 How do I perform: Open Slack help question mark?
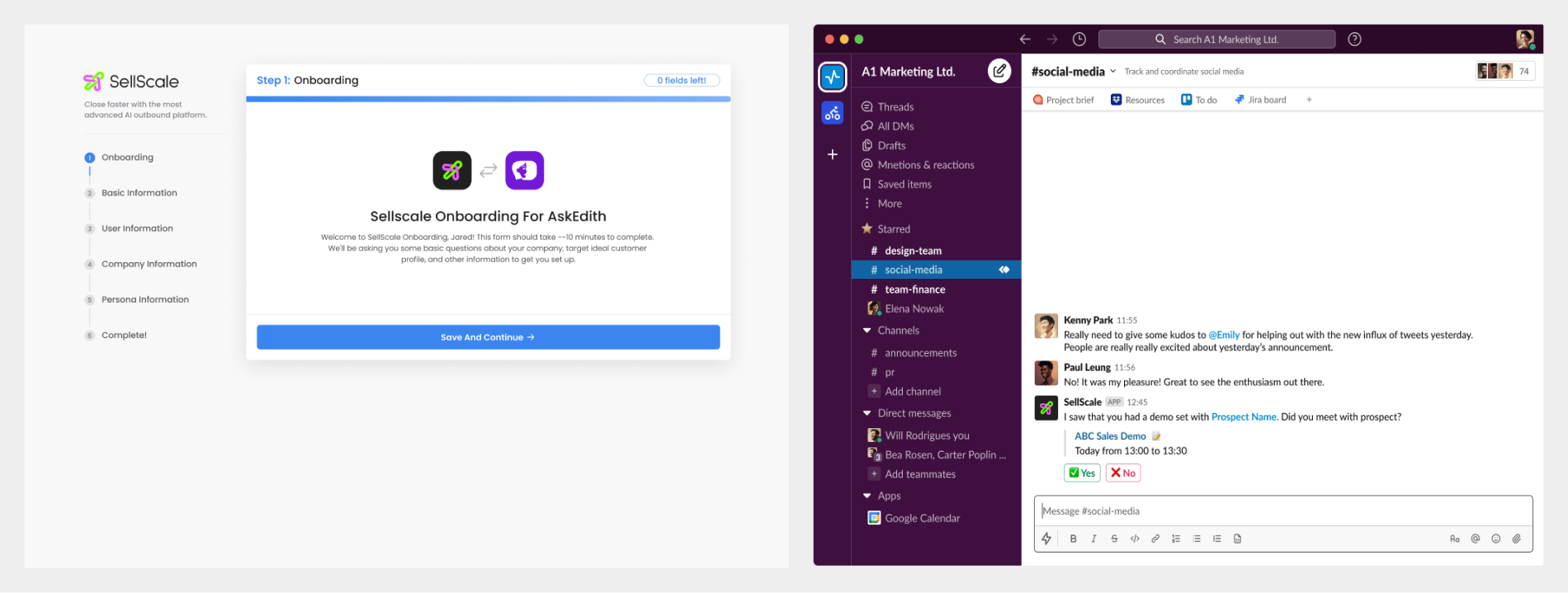point(1354,39)
